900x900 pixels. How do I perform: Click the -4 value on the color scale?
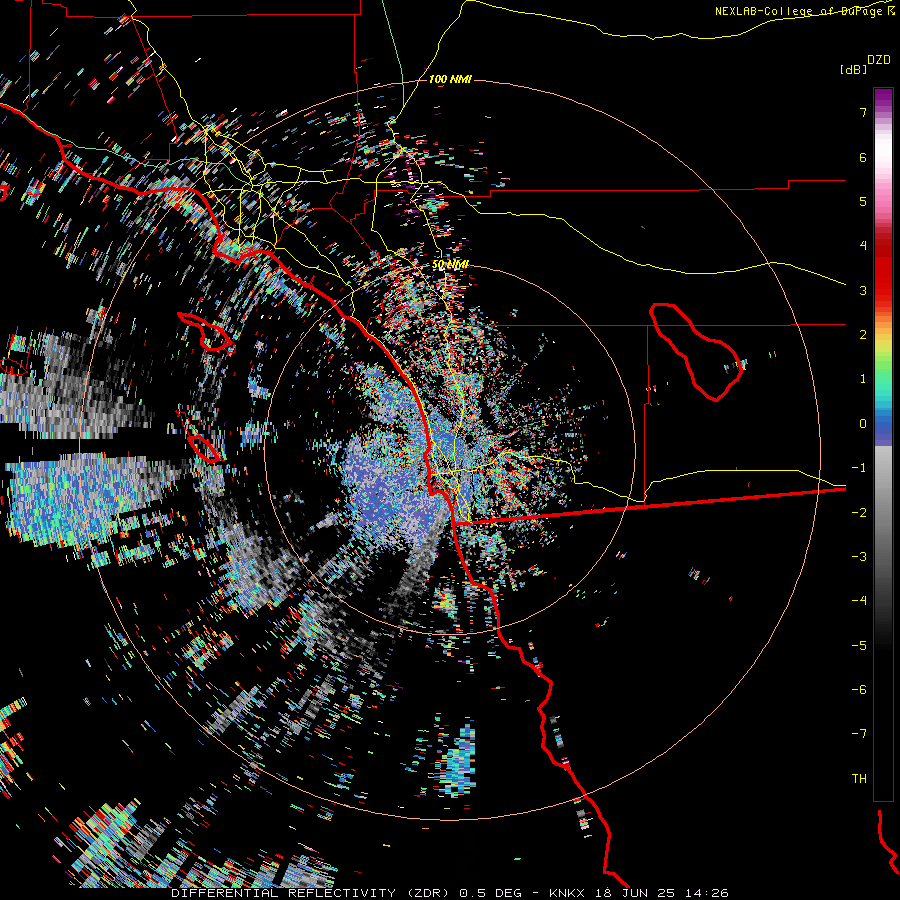pyautogui.click(x=859, y=601)
